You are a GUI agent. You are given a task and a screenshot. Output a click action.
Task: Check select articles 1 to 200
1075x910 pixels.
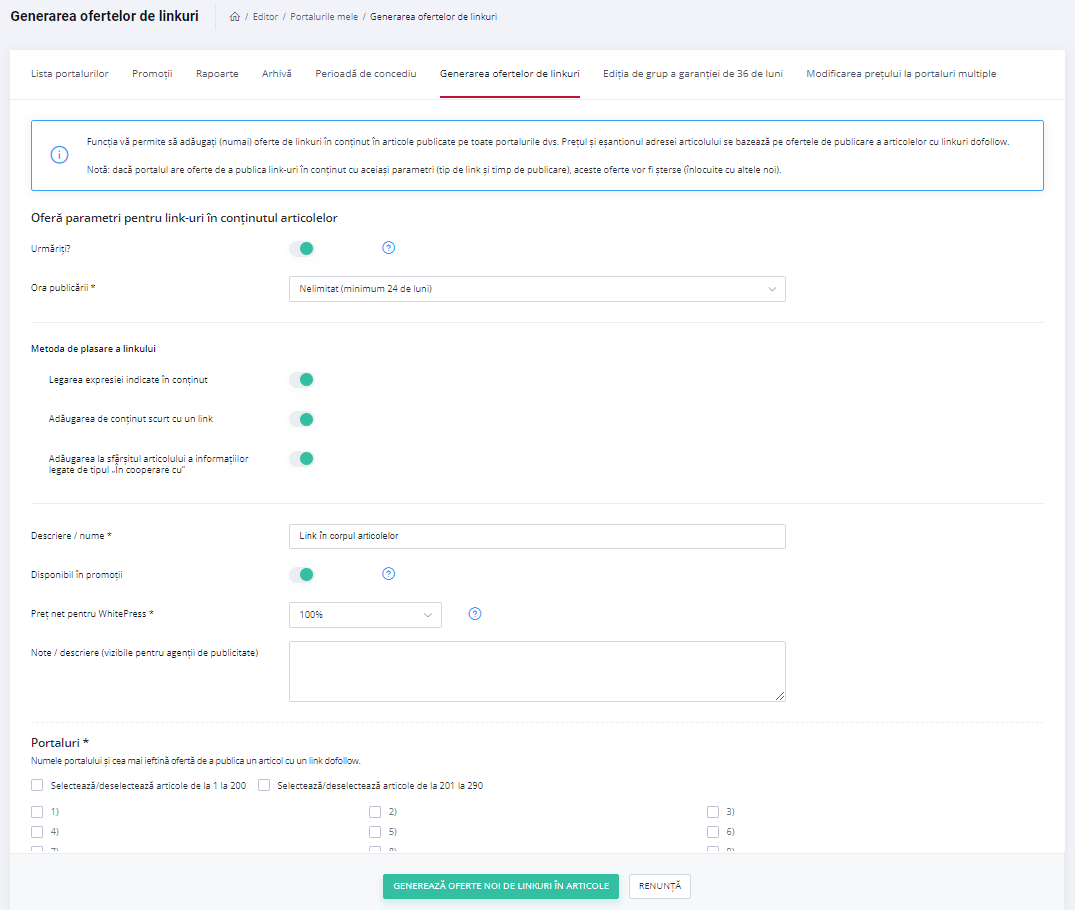tap(37, 785)
